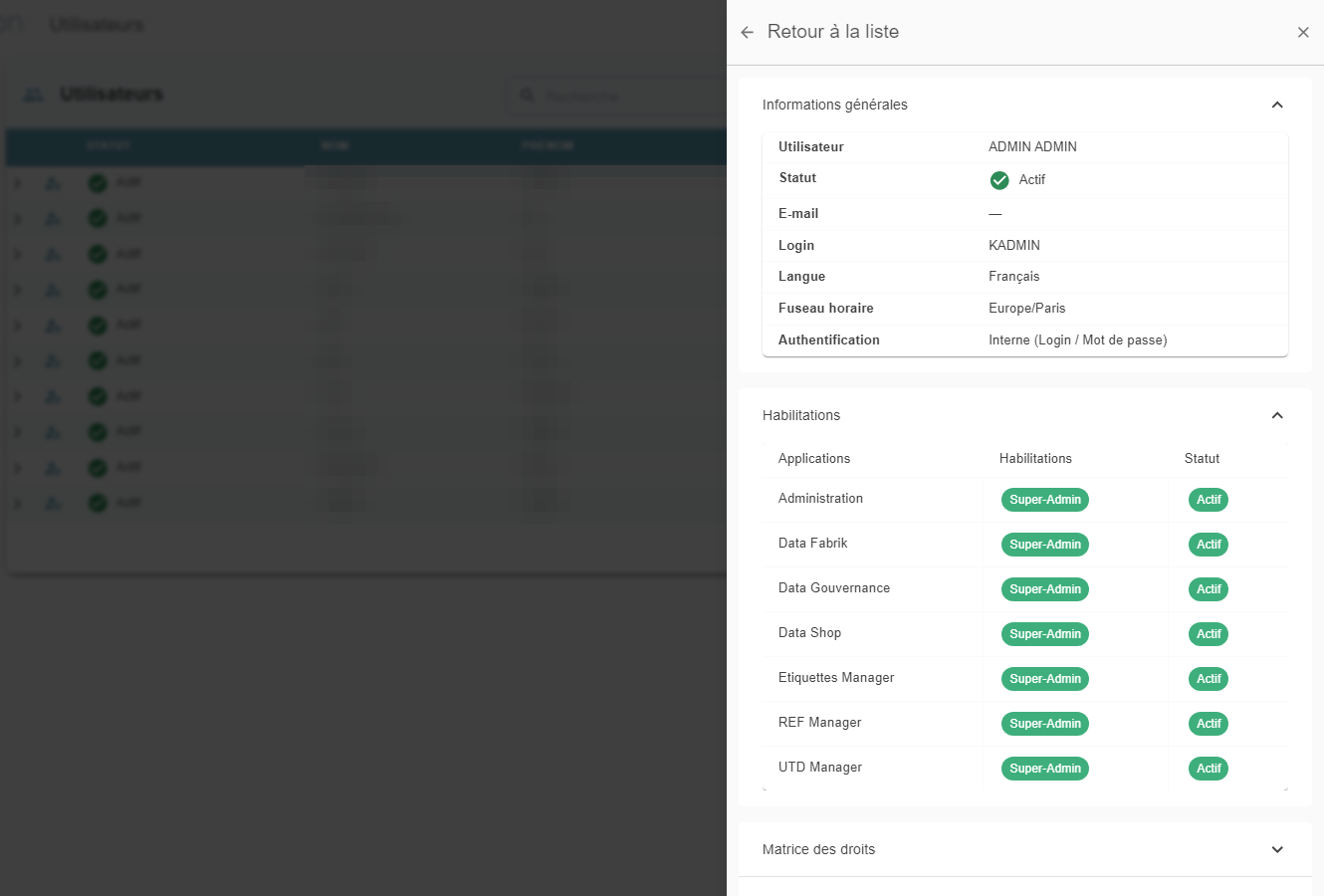This screenshot has height=896, width=1324.
Task: Click the 'ADMIN ADMIN' user name value
Action: point(1032,146)
